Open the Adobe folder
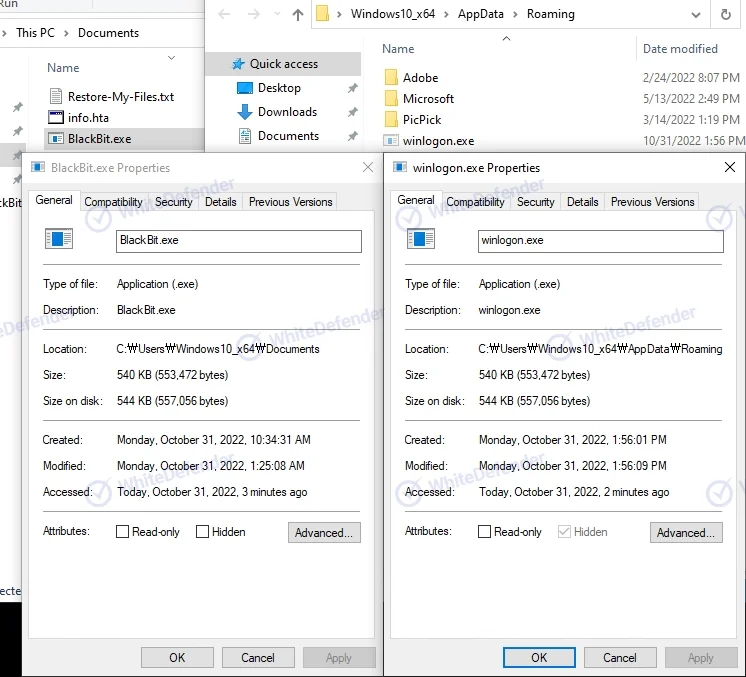This screenshot has height=677, width=746. click(x=420, y=77)
